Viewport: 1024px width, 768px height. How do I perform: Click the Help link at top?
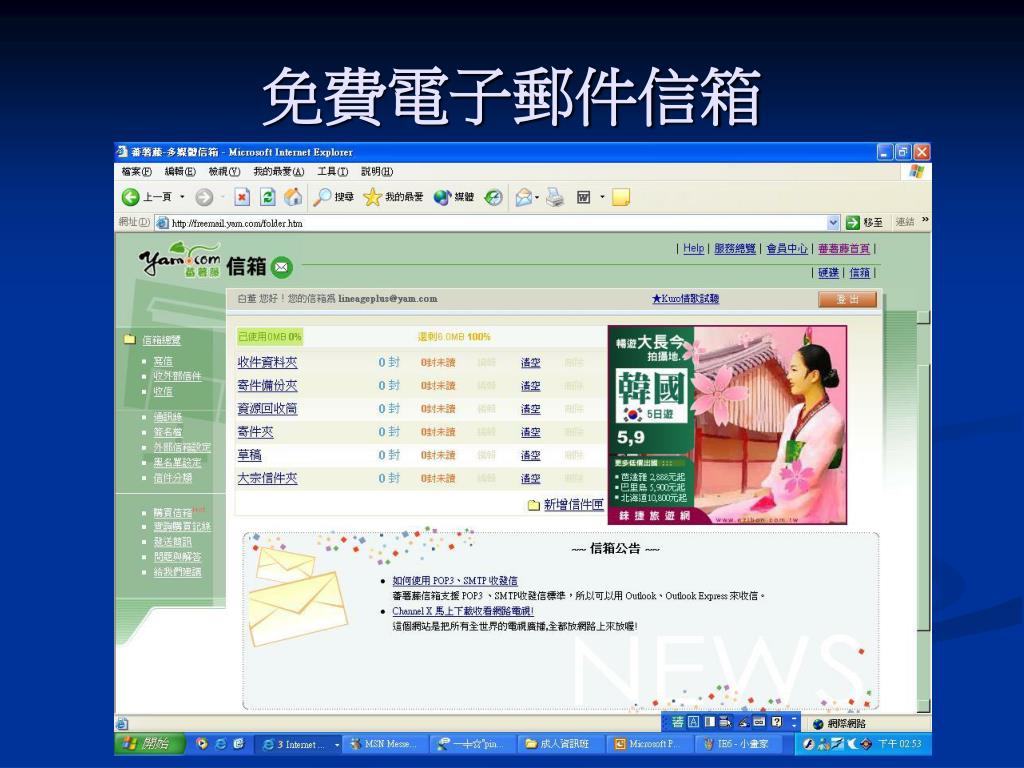click(x=693, y=248)
